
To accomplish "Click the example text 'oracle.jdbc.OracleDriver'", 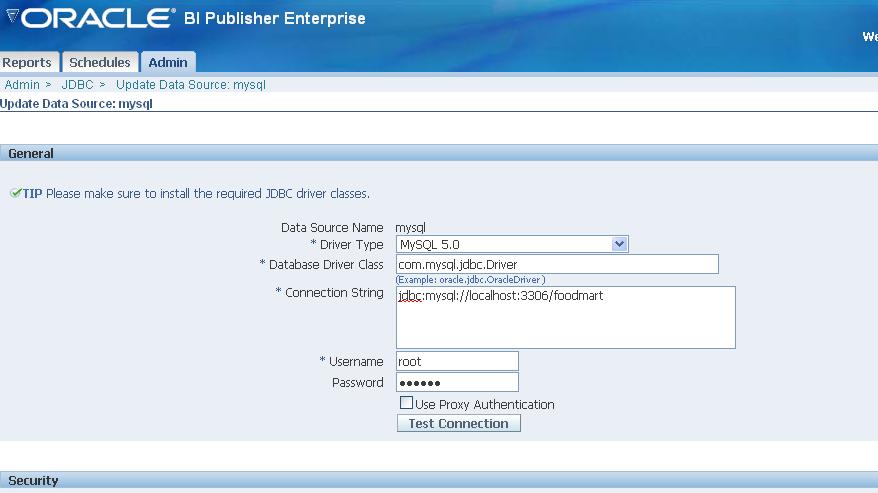I will click(x=489, y=280).
